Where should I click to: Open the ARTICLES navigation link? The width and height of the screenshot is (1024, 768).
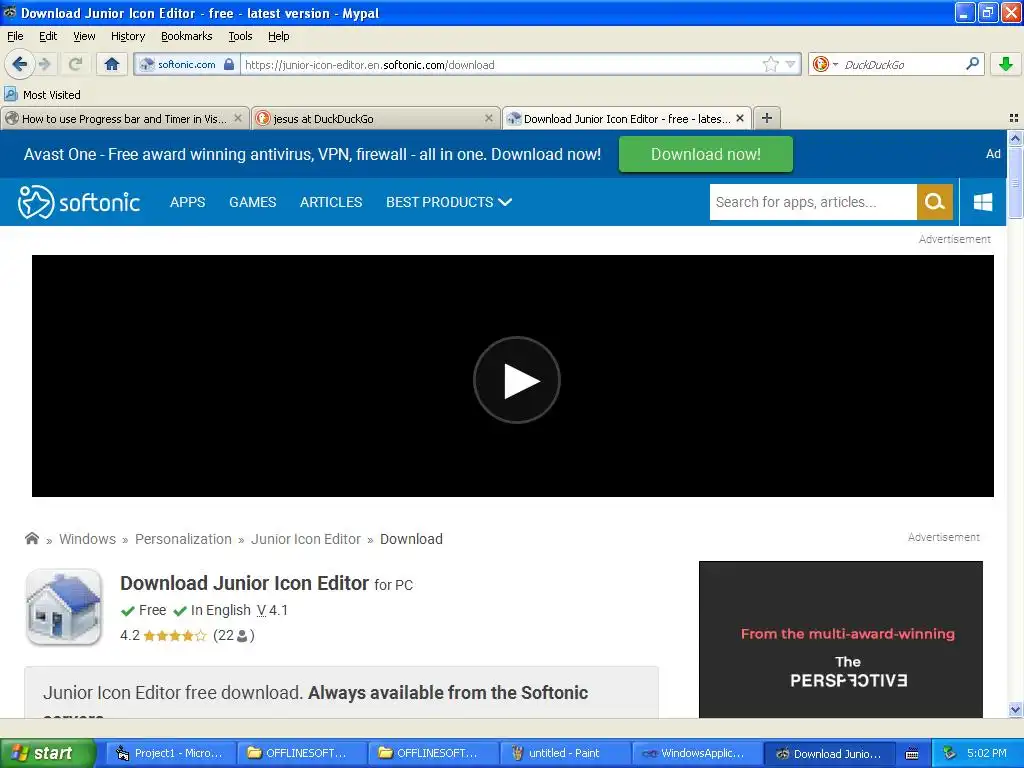pos(331,202)
